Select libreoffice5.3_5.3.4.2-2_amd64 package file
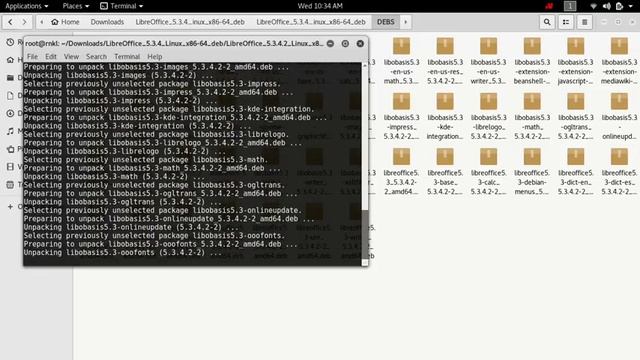The height and width of the screenshot is (360, 640). coord(401,172)
